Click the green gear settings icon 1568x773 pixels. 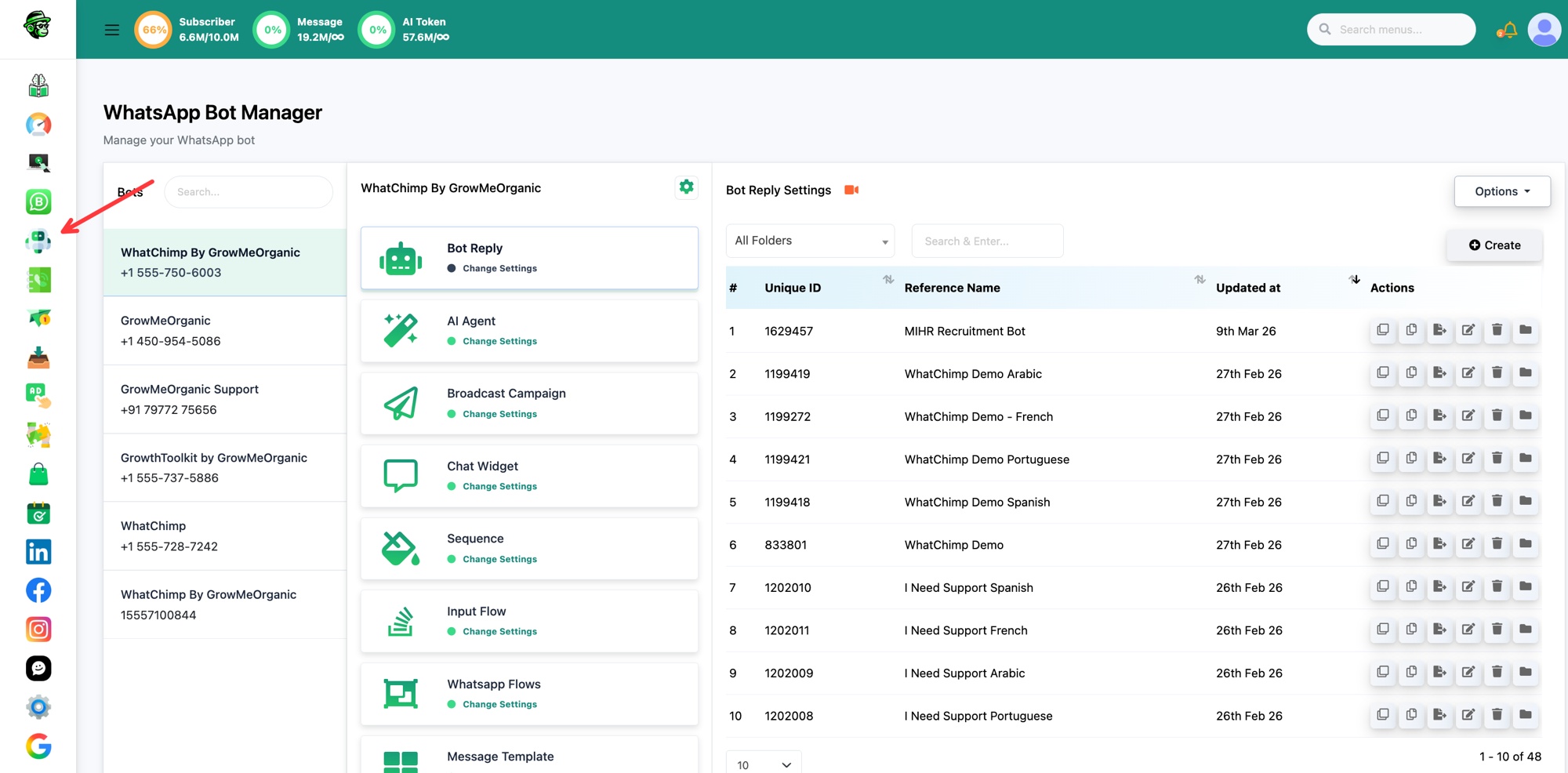click(687, 187)
